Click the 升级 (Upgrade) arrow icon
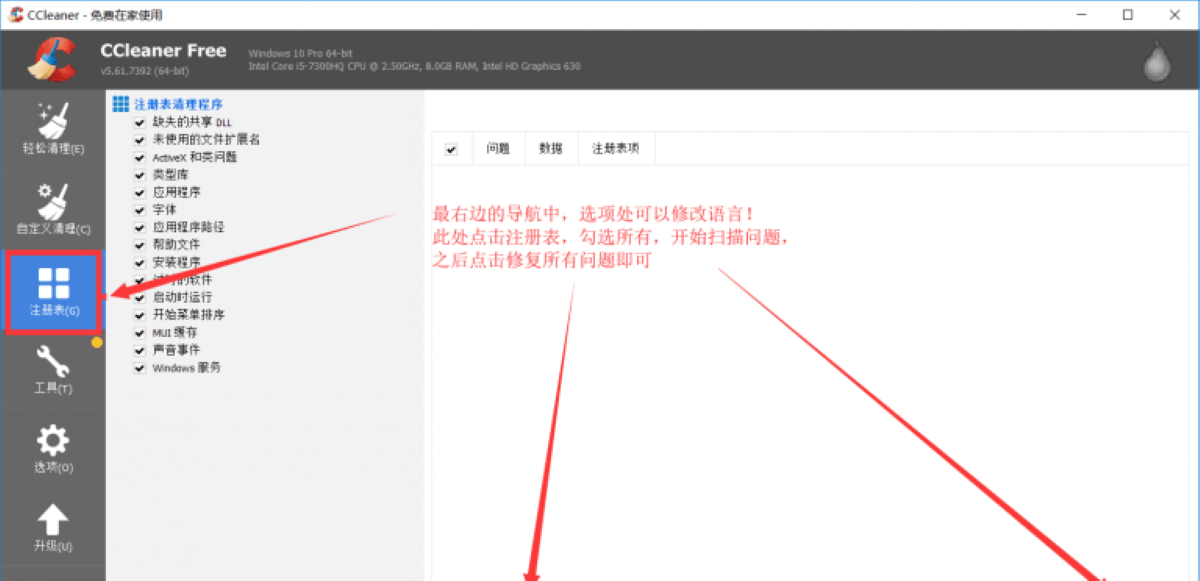 (53, 526)
